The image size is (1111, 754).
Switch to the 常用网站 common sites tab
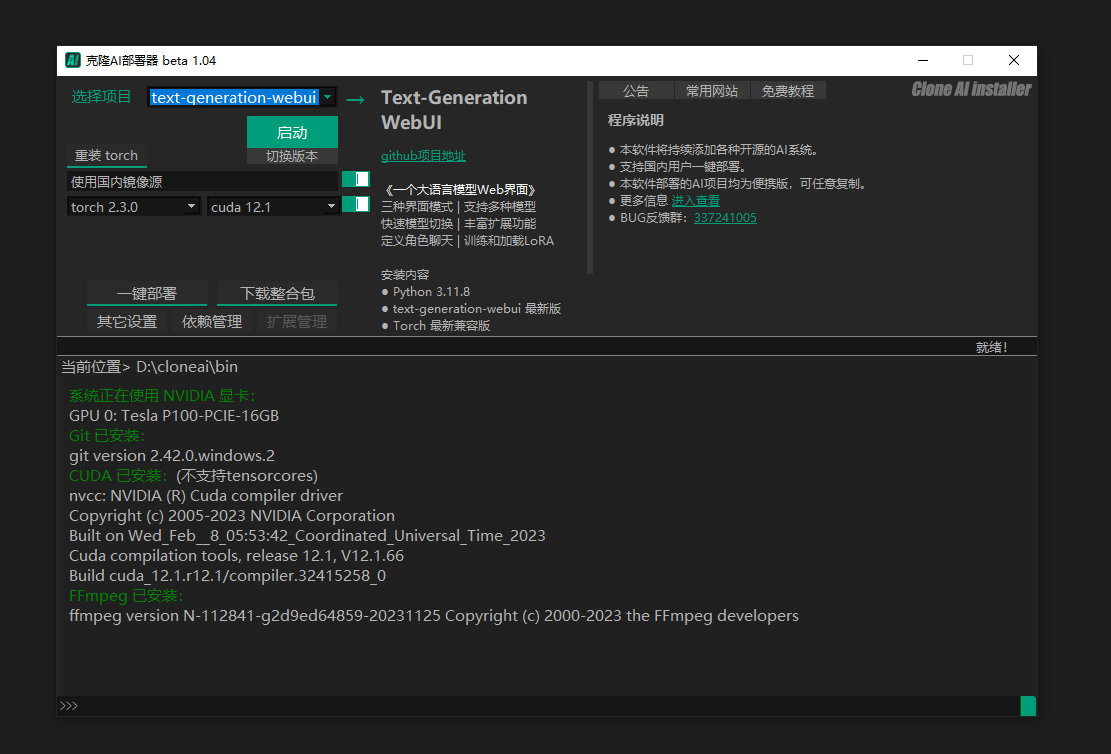coord(712,91)
